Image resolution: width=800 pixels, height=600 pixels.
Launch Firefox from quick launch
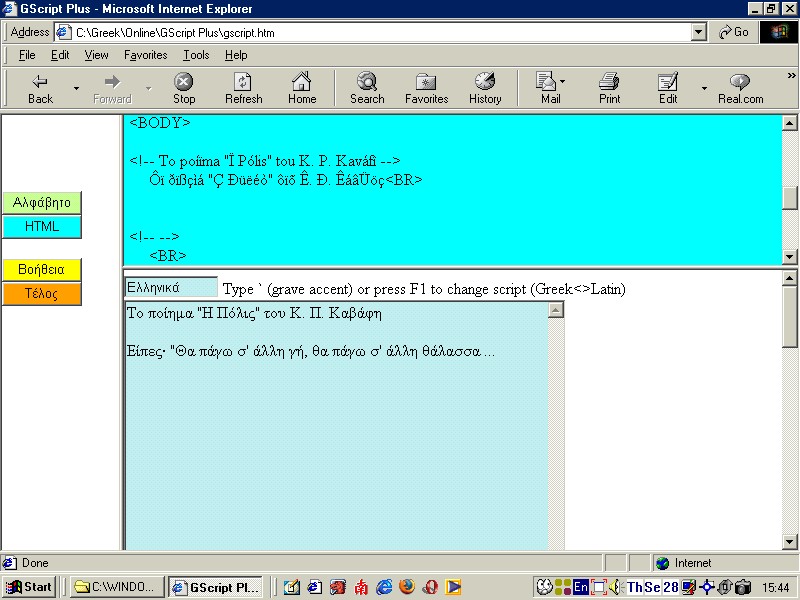[407, 587]
